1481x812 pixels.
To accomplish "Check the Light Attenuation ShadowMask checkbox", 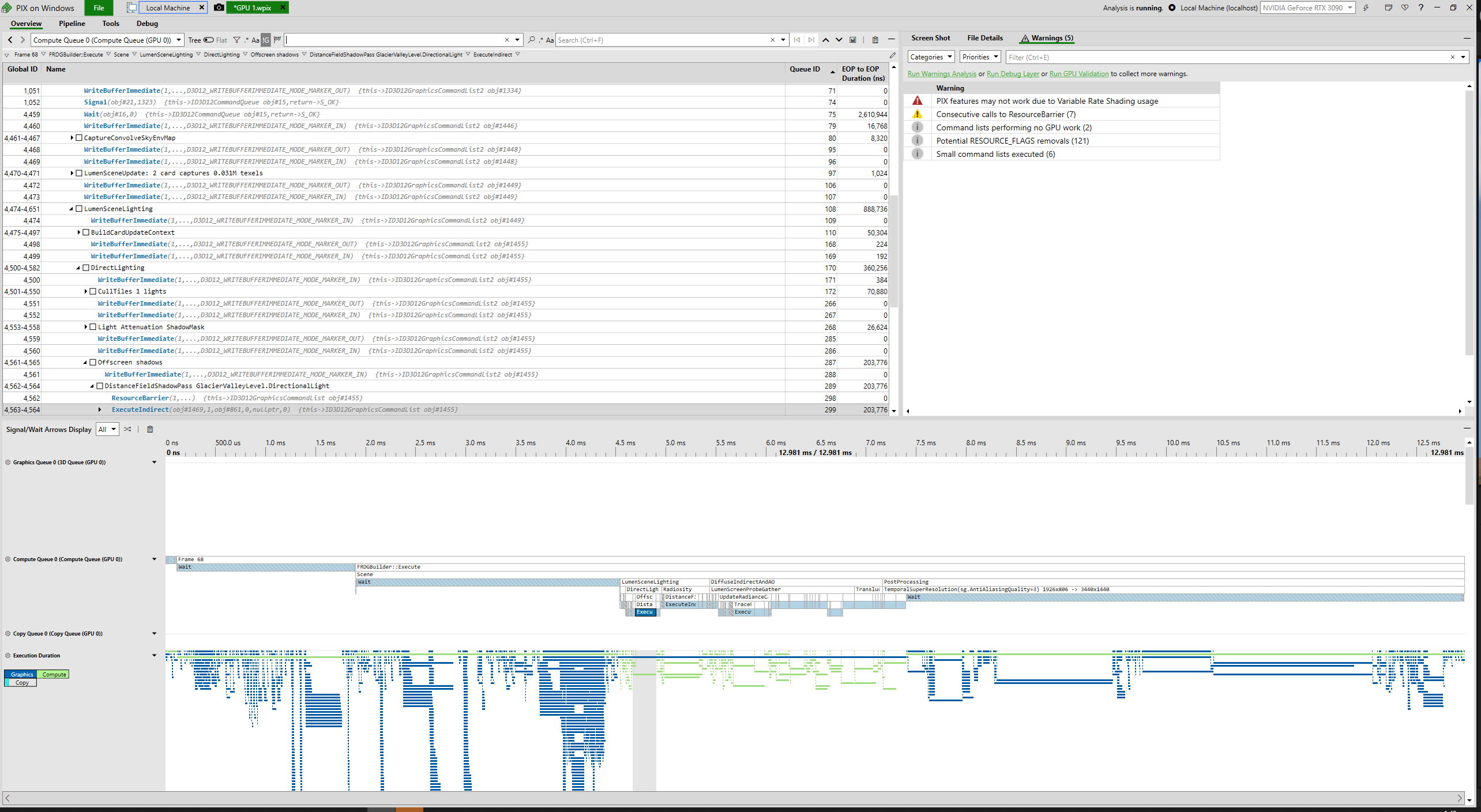I will pos(93,327).
